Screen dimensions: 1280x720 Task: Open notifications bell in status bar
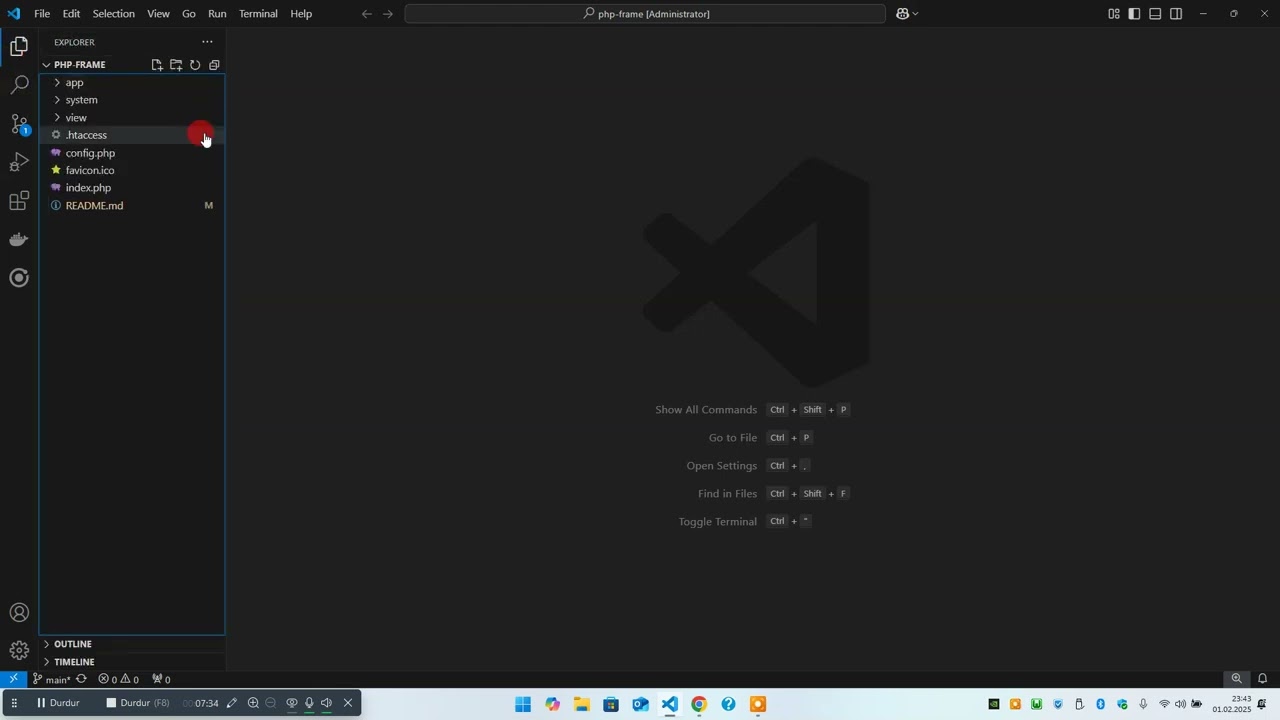point(1262,679)
